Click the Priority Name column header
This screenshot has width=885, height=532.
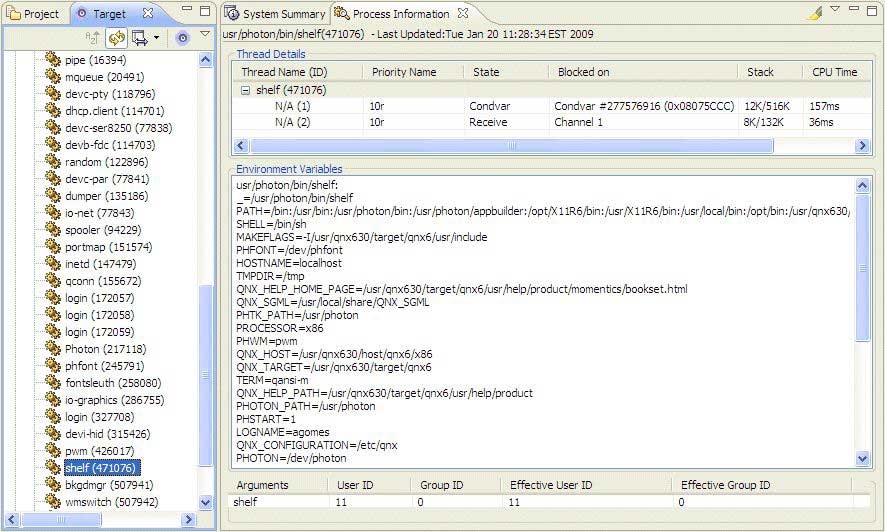(404, 72)
